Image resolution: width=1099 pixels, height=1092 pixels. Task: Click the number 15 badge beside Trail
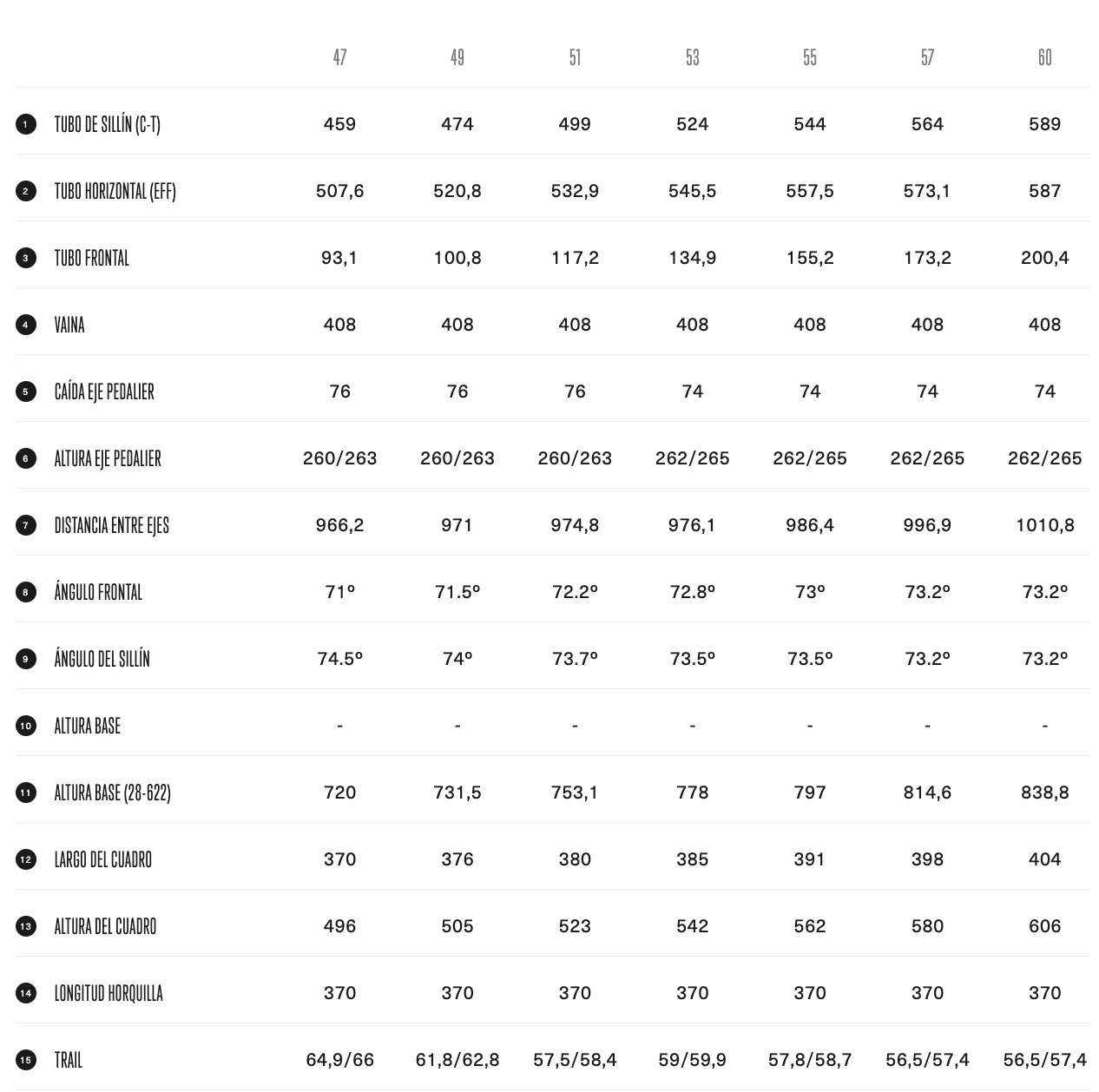tap(26, 1060)
